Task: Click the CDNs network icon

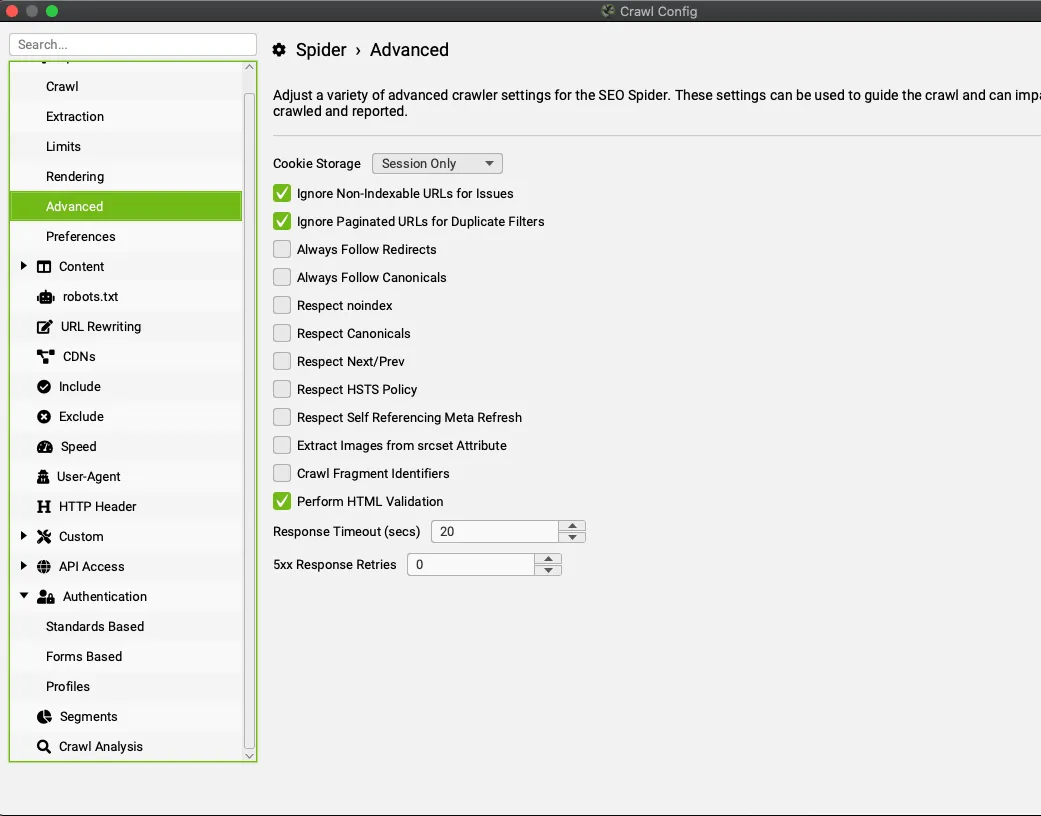Action: [x=45, y=357]
